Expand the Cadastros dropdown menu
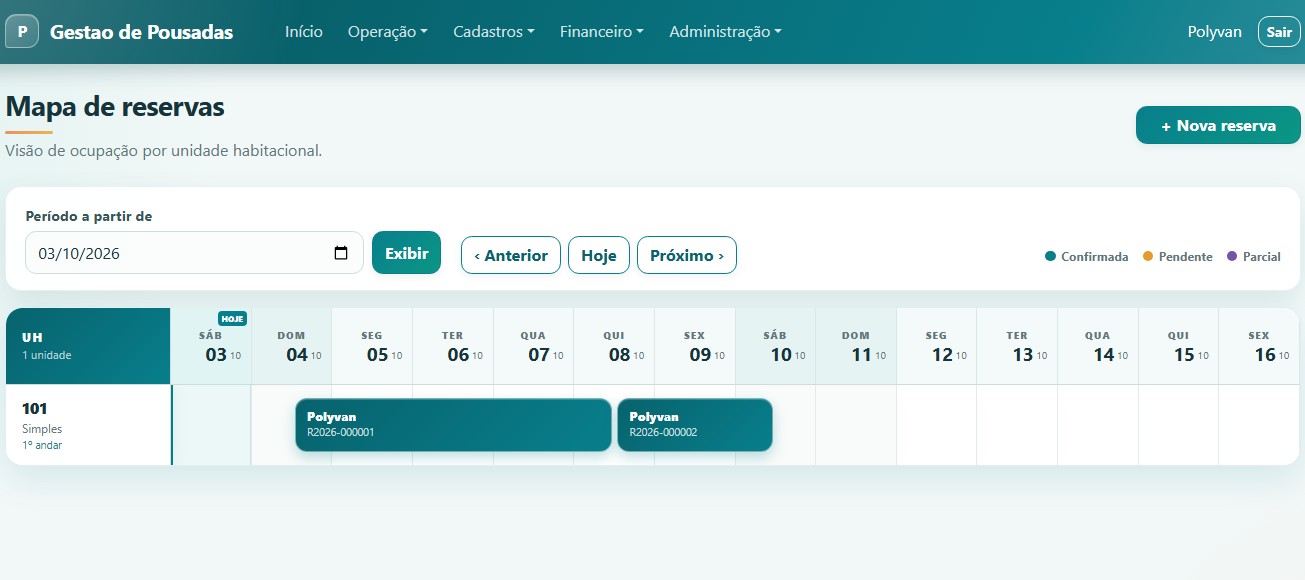The width and height of the screenshot is (1305, 580). [x=494, y=32]
